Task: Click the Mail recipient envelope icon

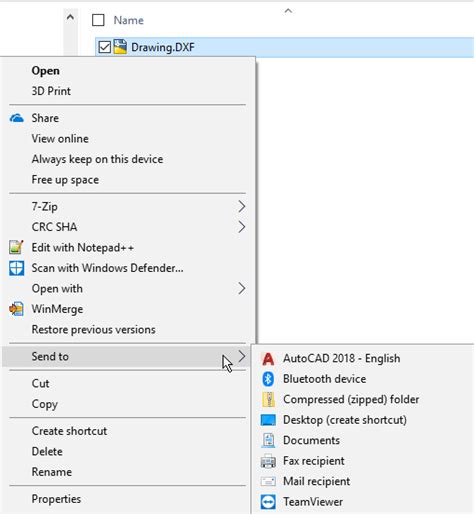Action: (268, 481)
